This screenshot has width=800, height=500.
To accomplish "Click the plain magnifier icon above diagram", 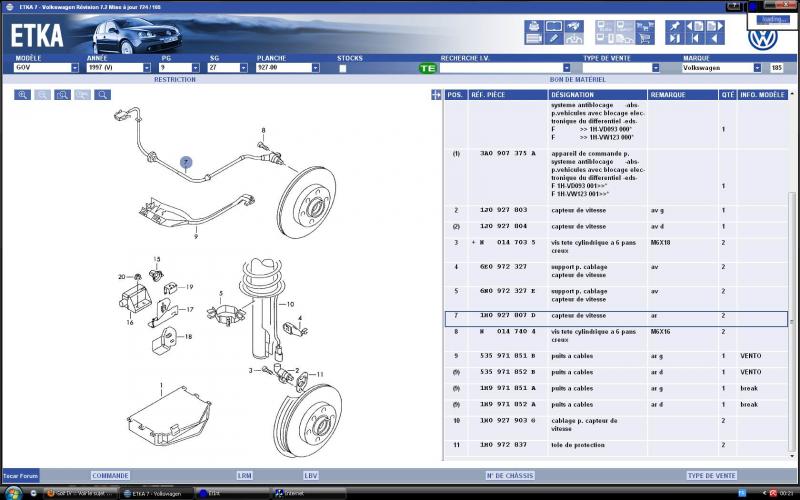I will click(103, 95).
